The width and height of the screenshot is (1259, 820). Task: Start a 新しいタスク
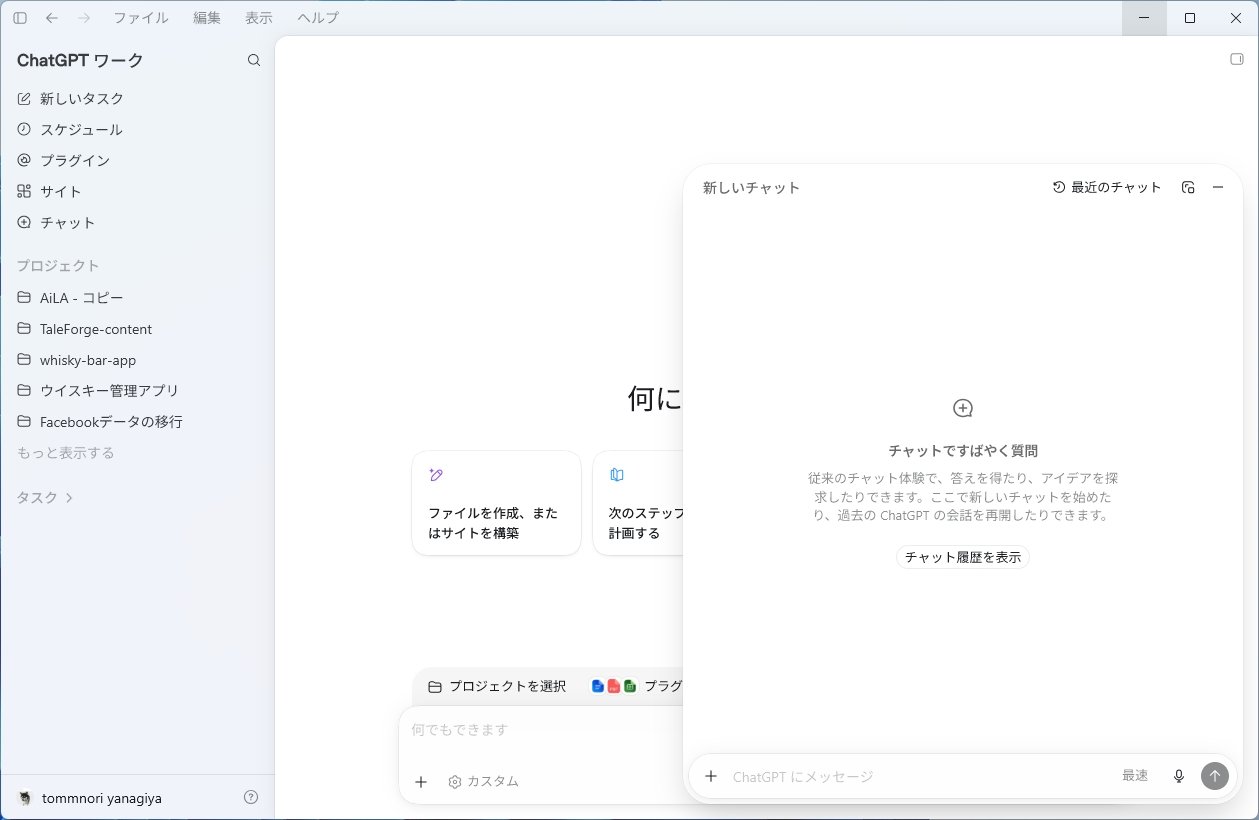137,98
